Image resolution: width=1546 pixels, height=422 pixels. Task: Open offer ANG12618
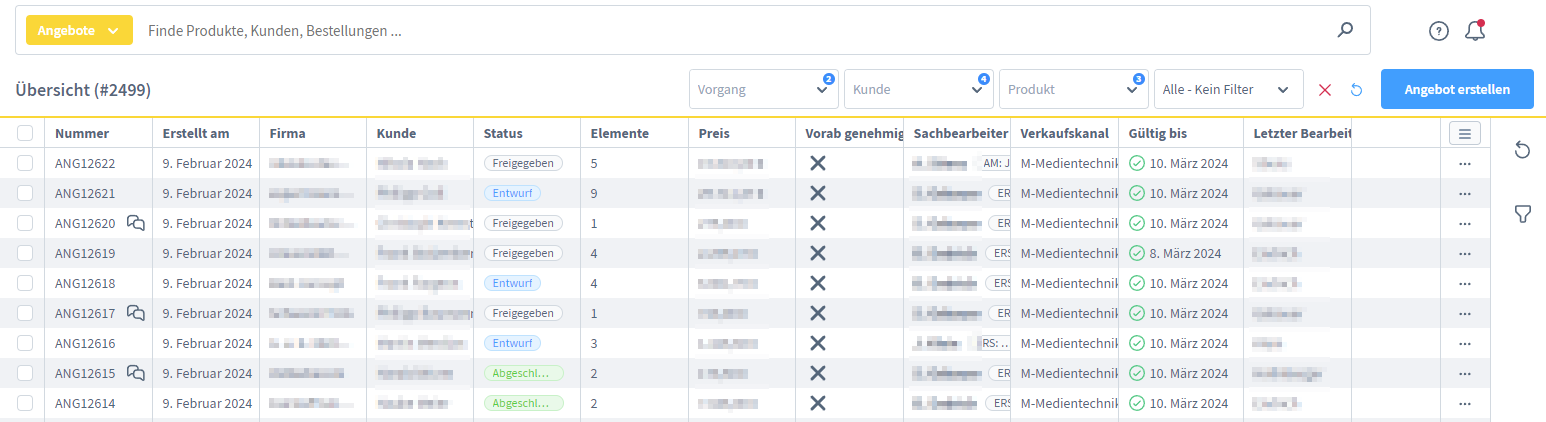tap(85, 283)
